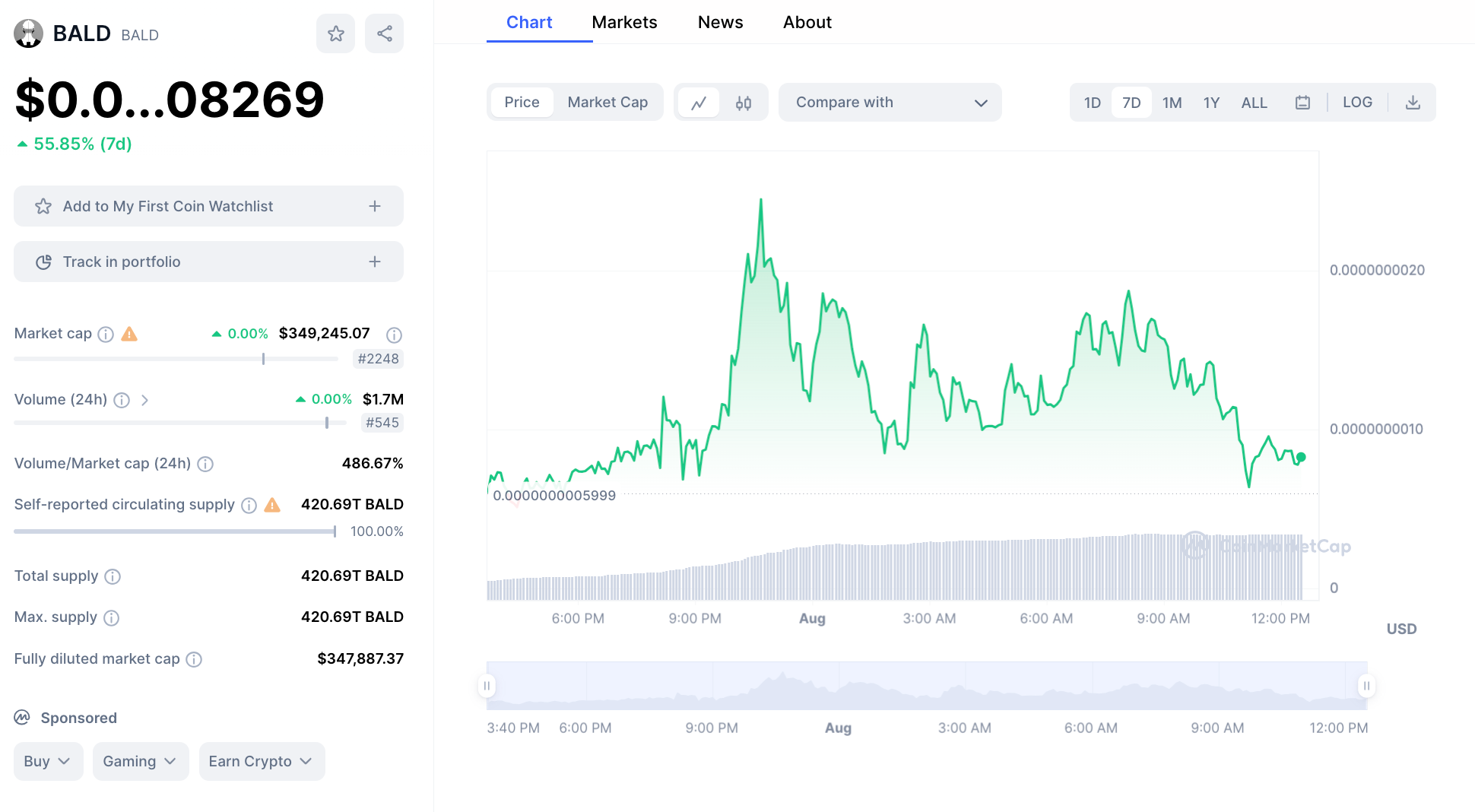This screenshot has width=1475, height=812.
Task: Click the download chart data icon
Action: pos(1413,103)
